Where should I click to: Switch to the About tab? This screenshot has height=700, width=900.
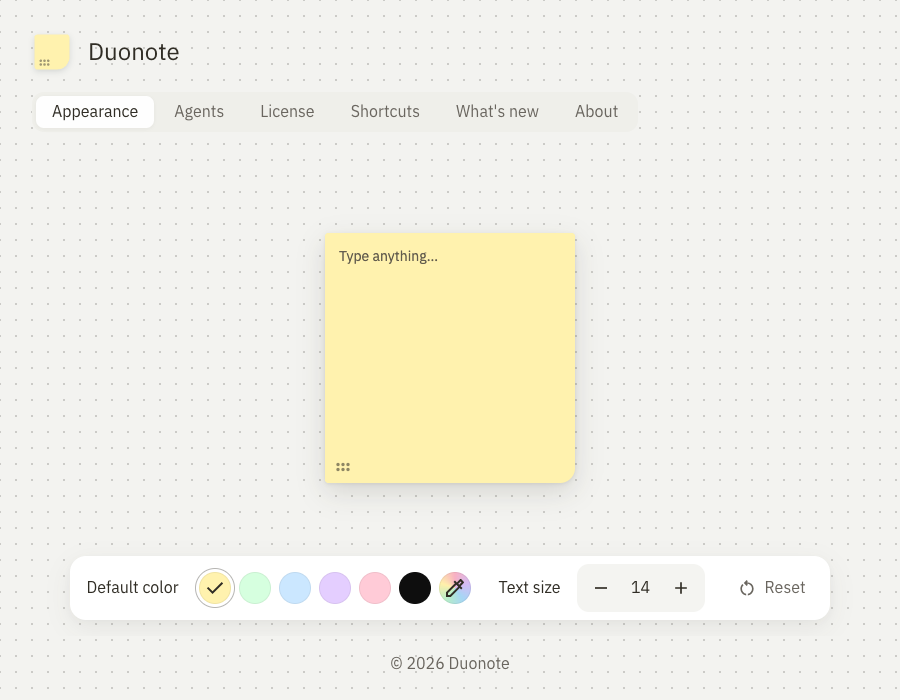click(x=596, y=112)
